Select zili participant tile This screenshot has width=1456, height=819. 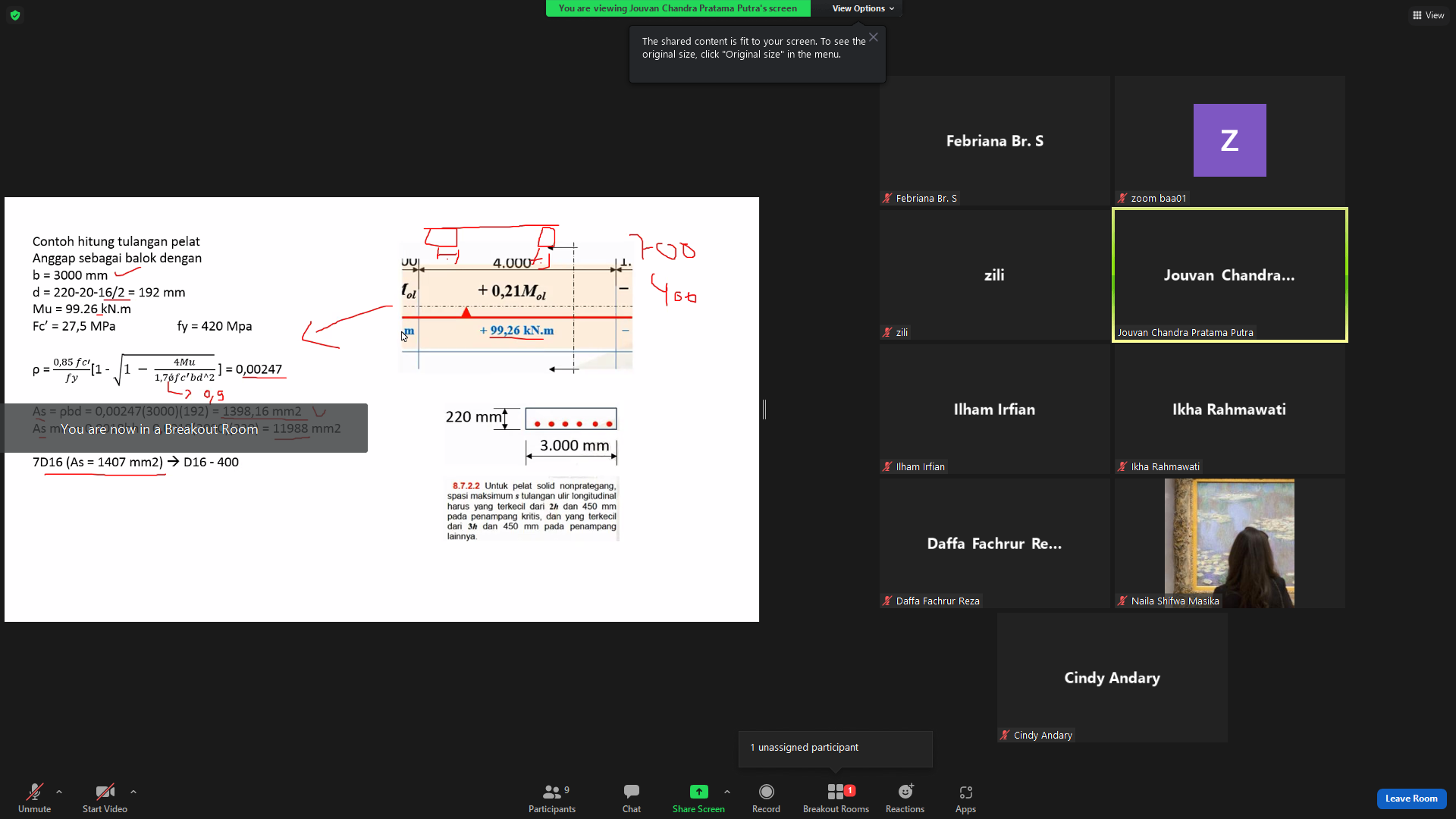pyautogui.click(x=994, y=275)
